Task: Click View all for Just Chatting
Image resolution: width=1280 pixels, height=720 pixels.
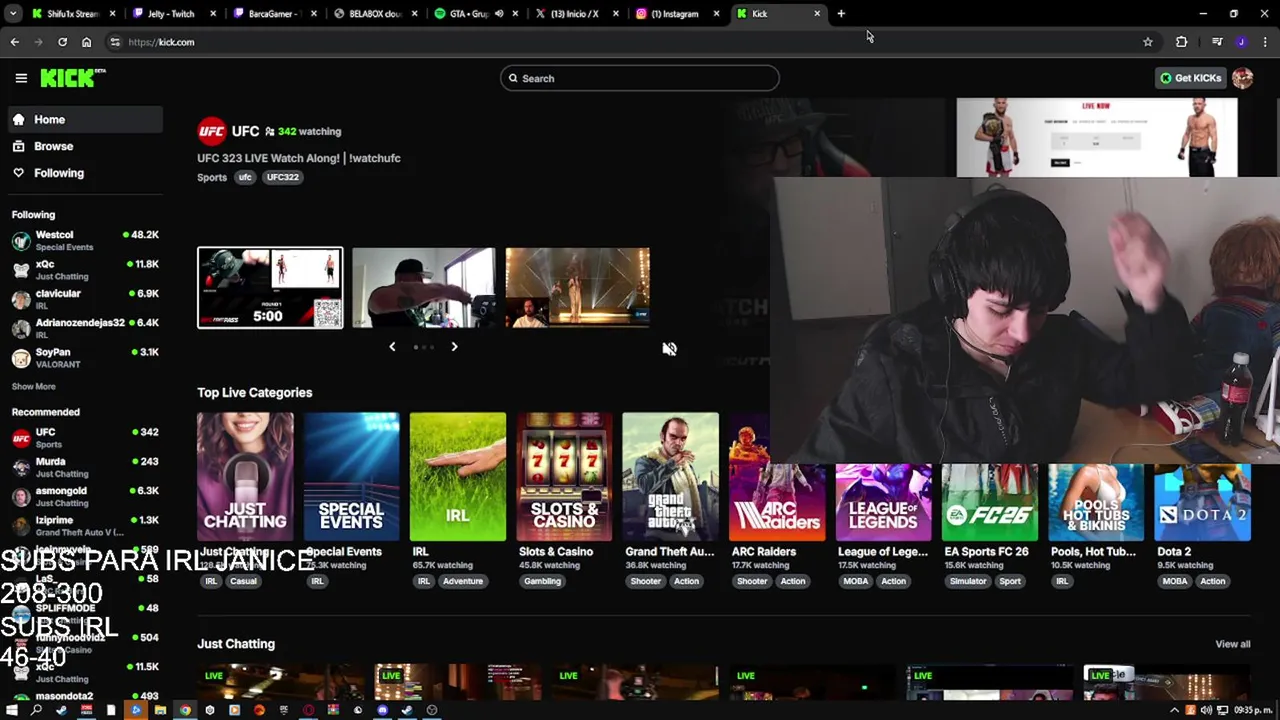Action: tap(1232, 644)
